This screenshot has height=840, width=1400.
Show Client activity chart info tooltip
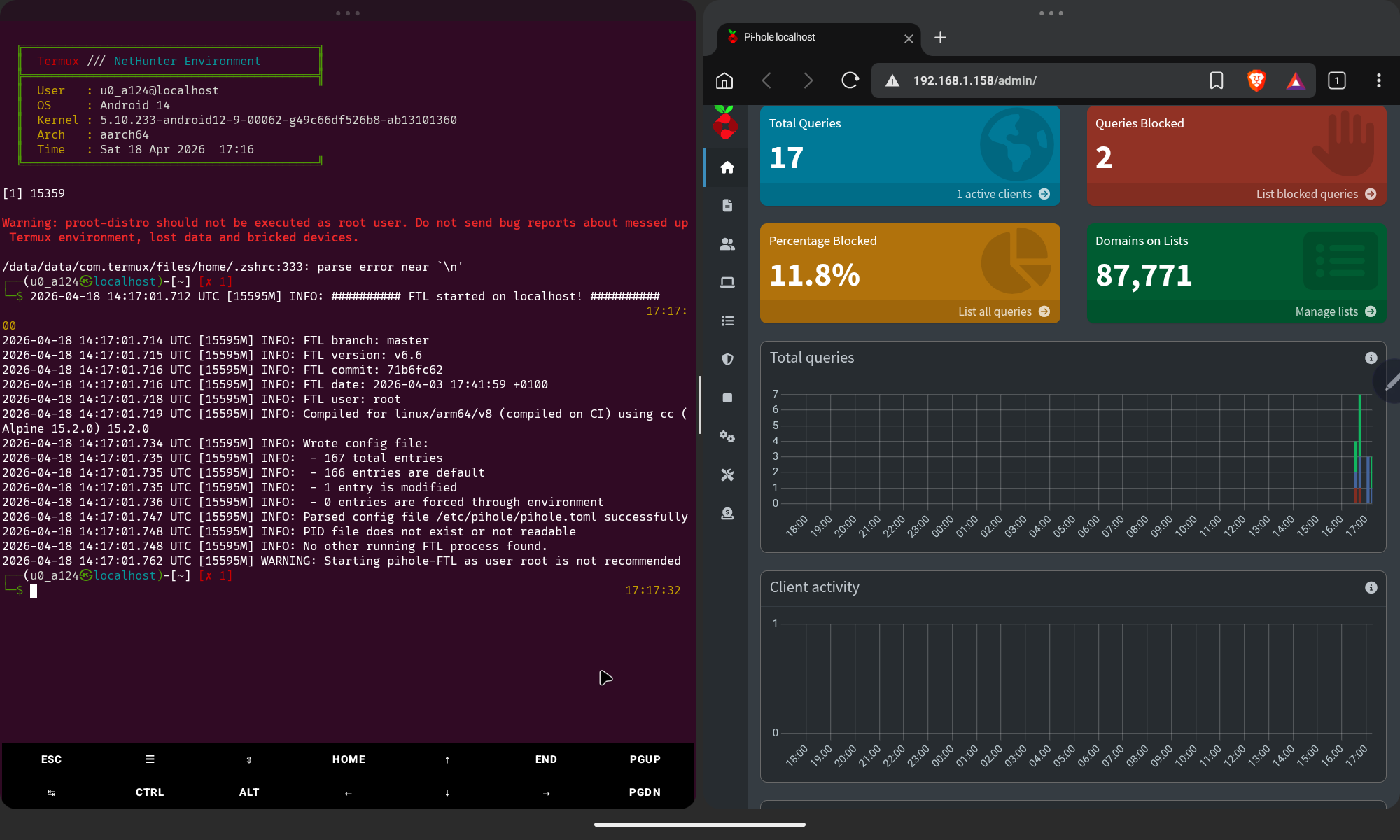click(x=1371, y=588)
